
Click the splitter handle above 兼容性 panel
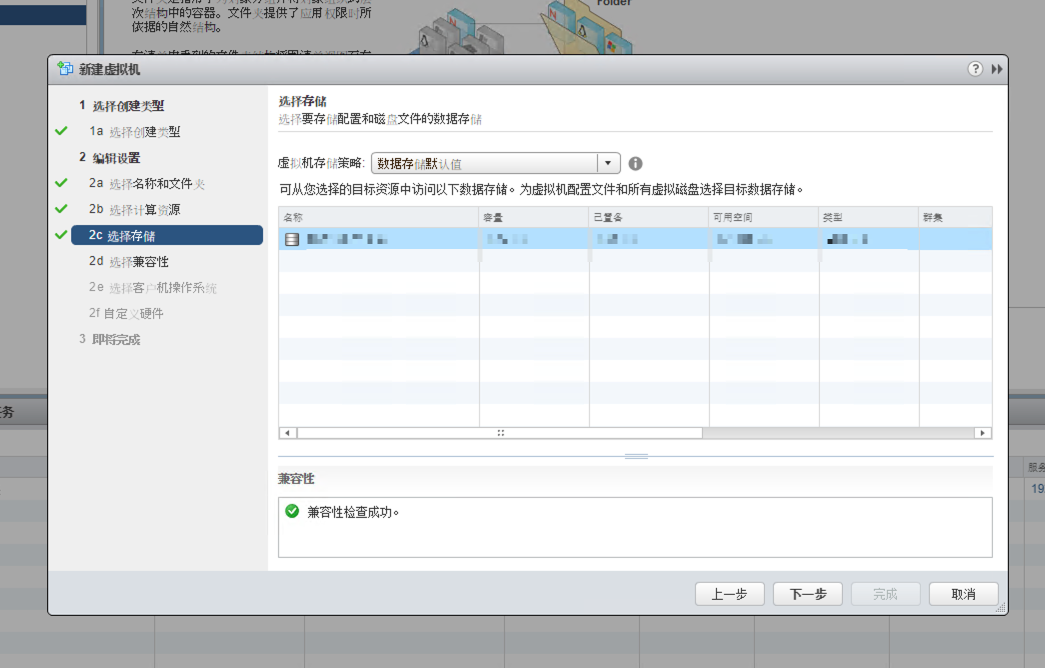pyautogui.click(x=636, y=456)
